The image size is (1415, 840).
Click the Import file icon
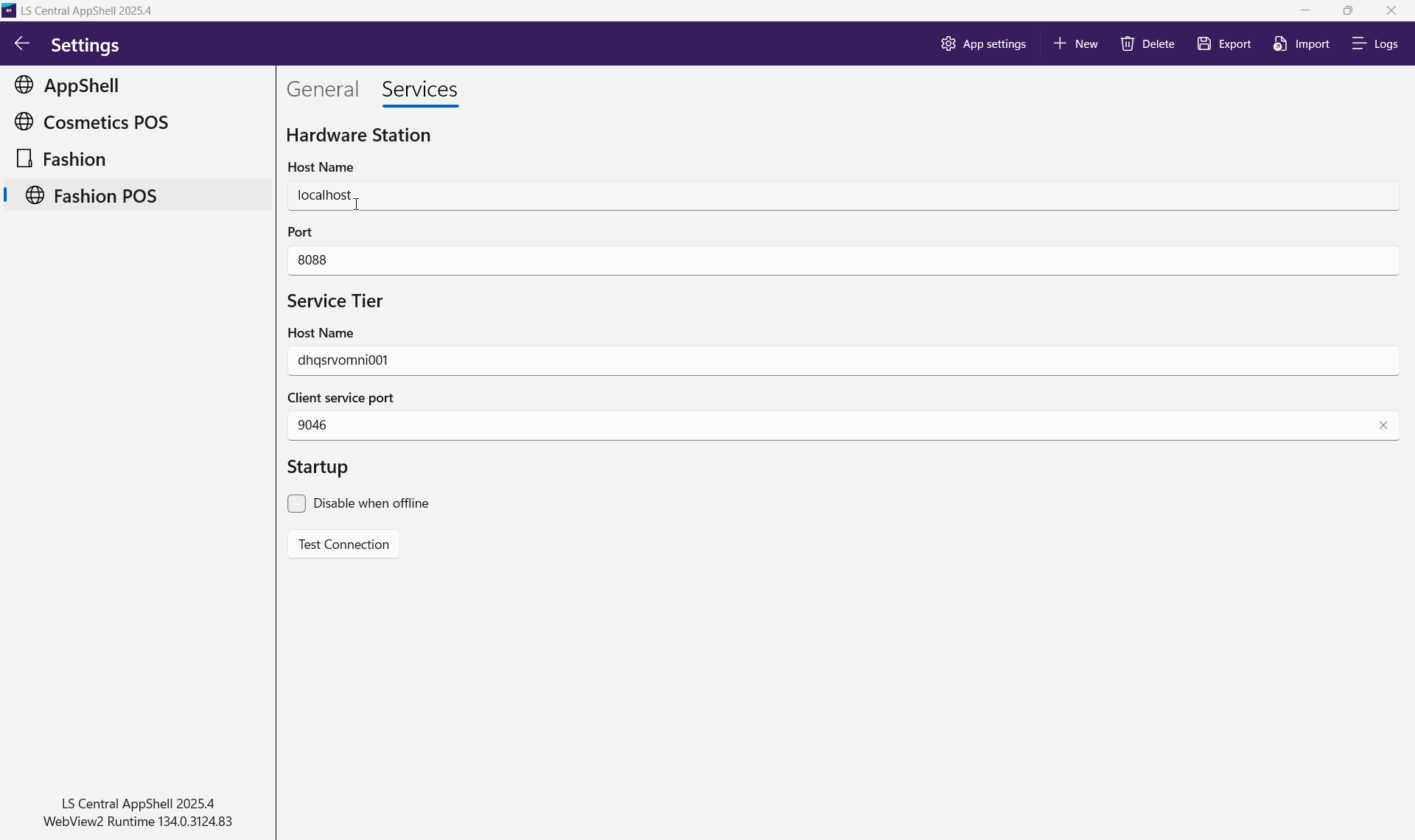pos(1280,44)
